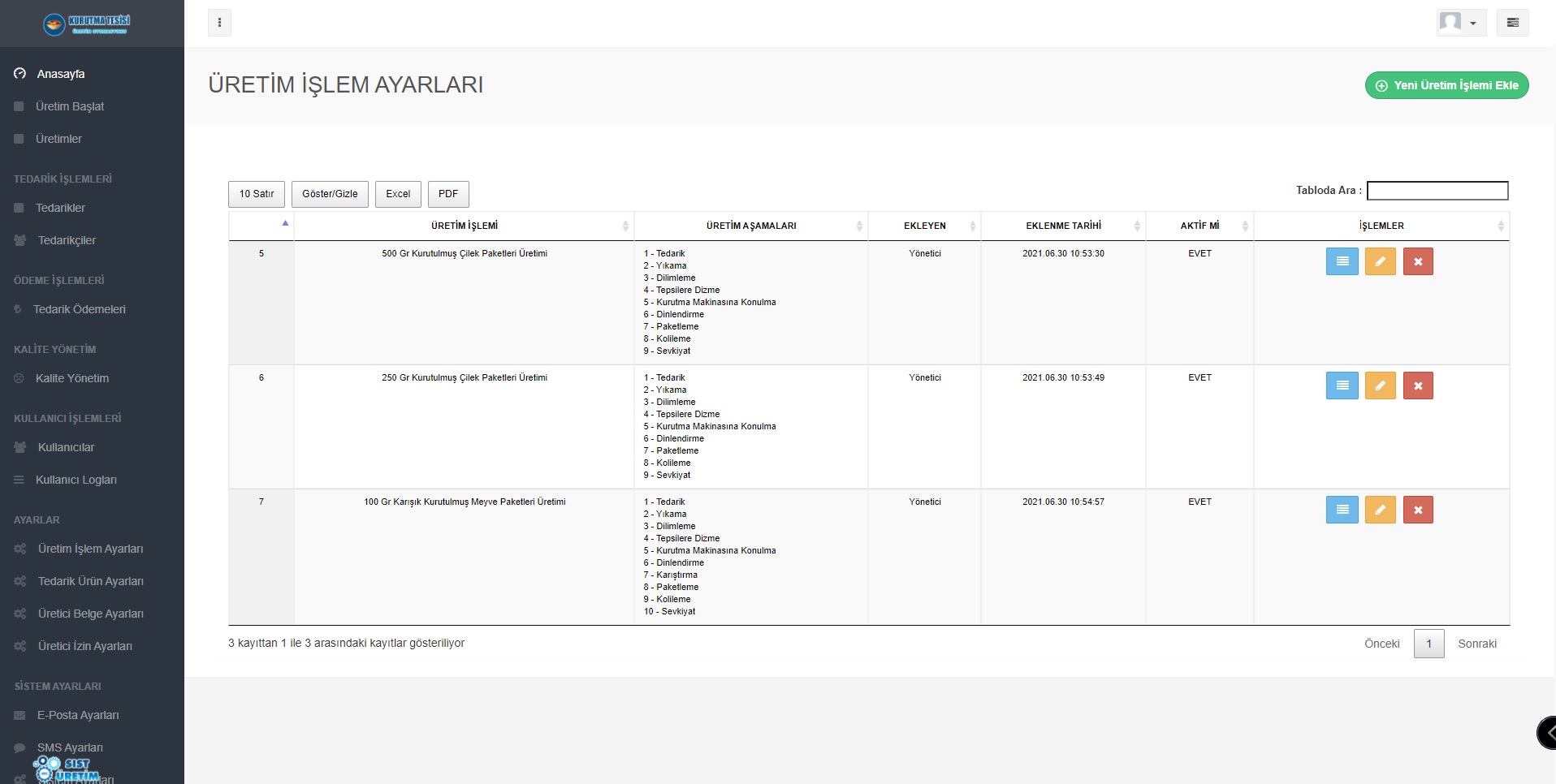Go to Önceki pagination page

tap(1381, 644)
